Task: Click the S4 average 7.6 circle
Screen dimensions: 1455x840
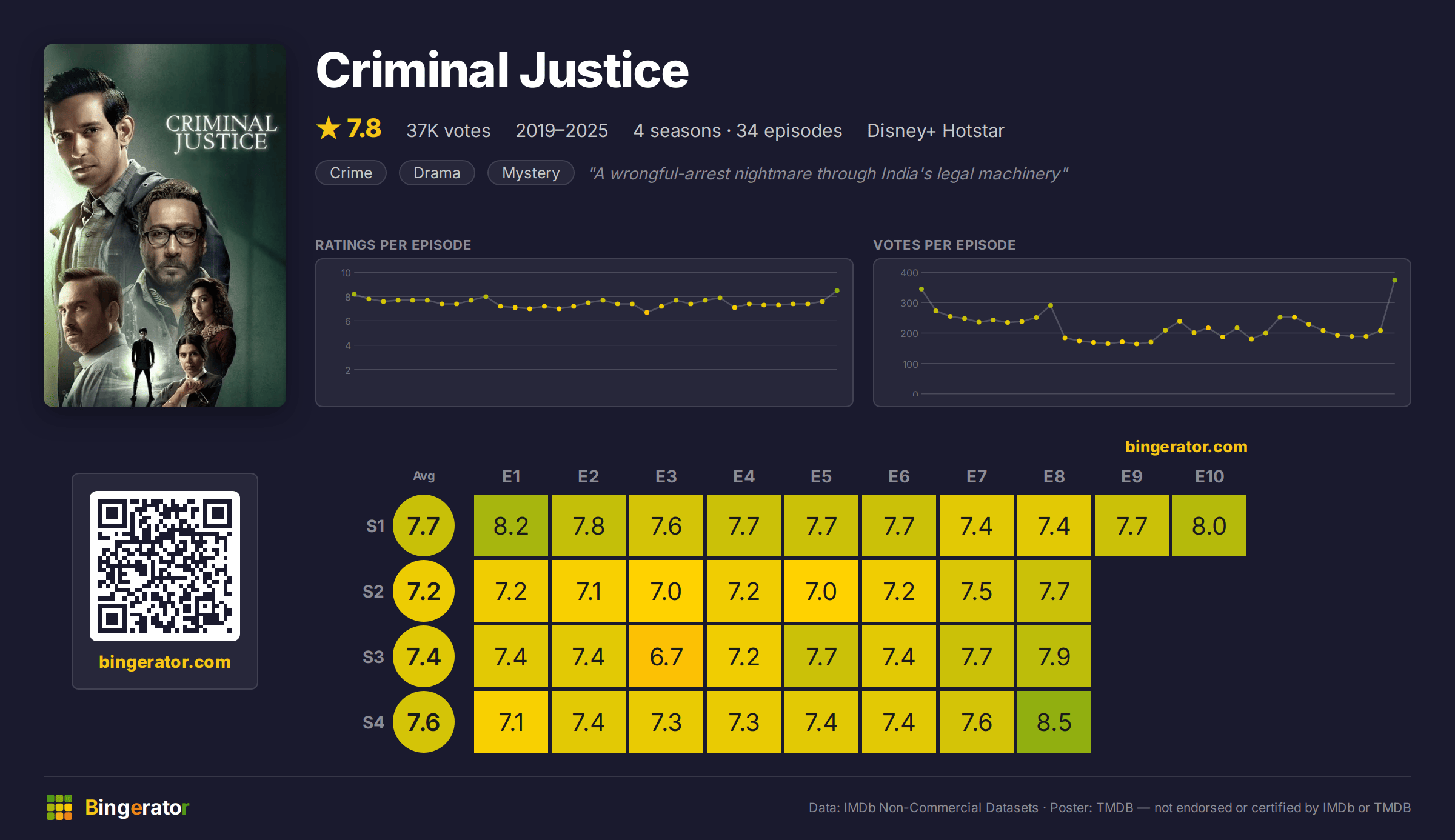Action: [x=424, y=722]
